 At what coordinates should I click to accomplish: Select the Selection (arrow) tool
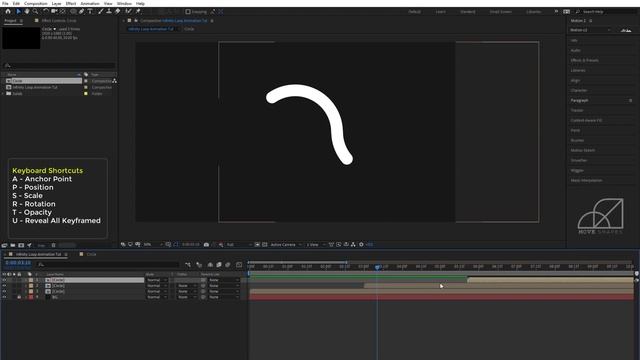point(18,11)
